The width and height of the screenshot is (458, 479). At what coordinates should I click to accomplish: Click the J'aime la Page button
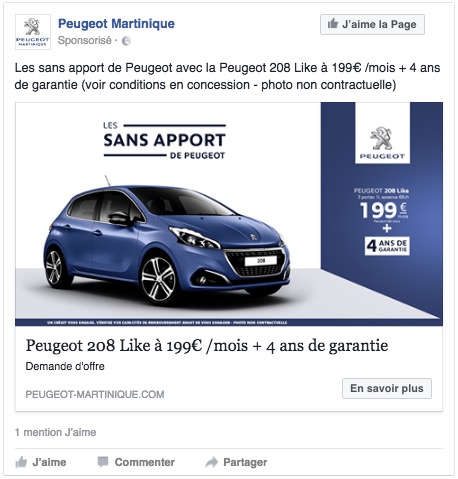point(372,24)
